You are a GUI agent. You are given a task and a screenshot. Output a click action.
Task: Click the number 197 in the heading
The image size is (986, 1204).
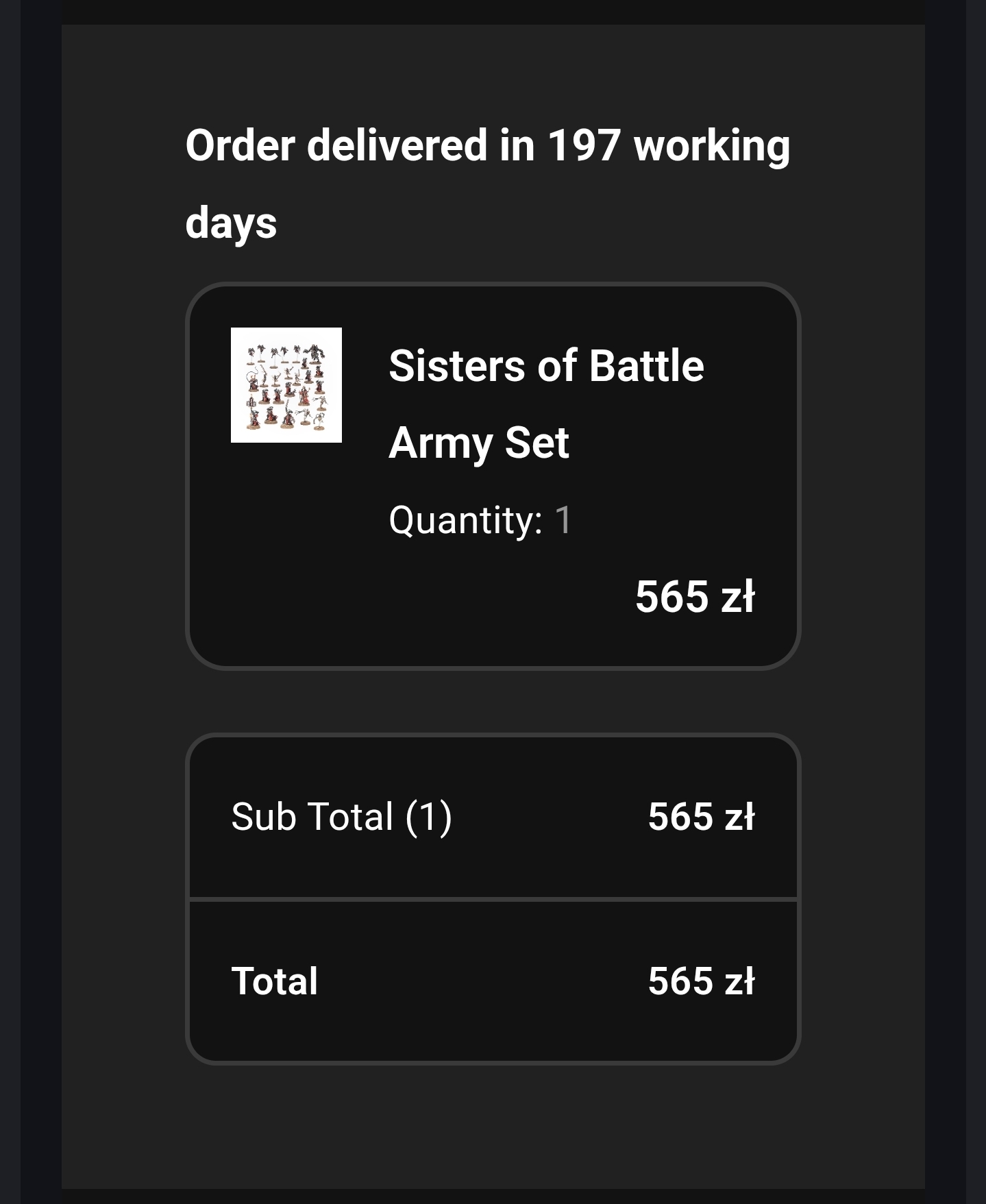[583, 146]
